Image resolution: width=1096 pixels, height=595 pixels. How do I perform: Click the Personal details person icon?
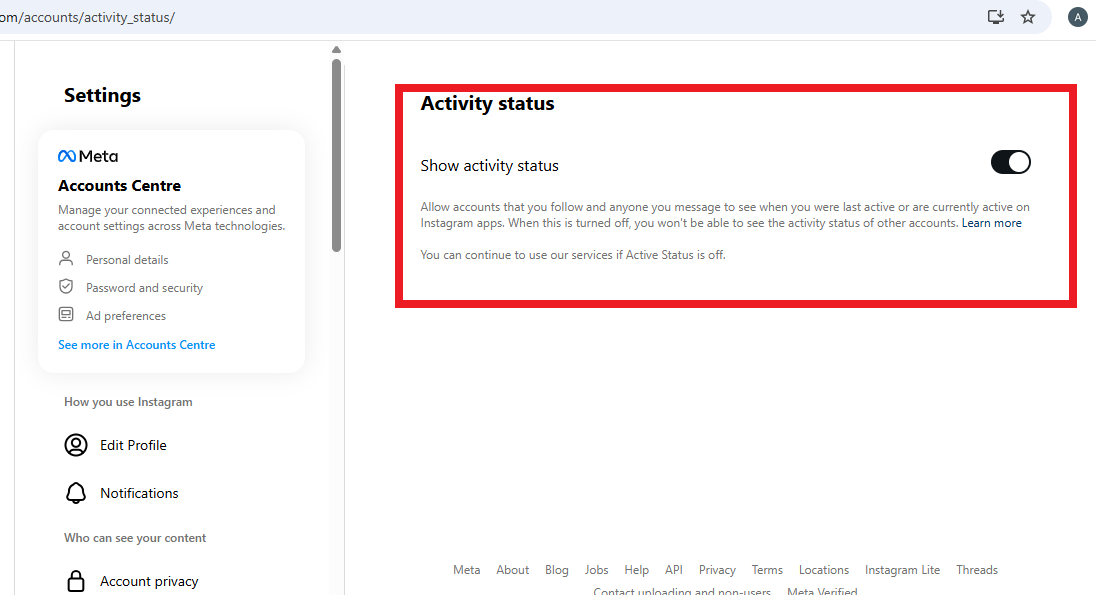click(66, 259)
